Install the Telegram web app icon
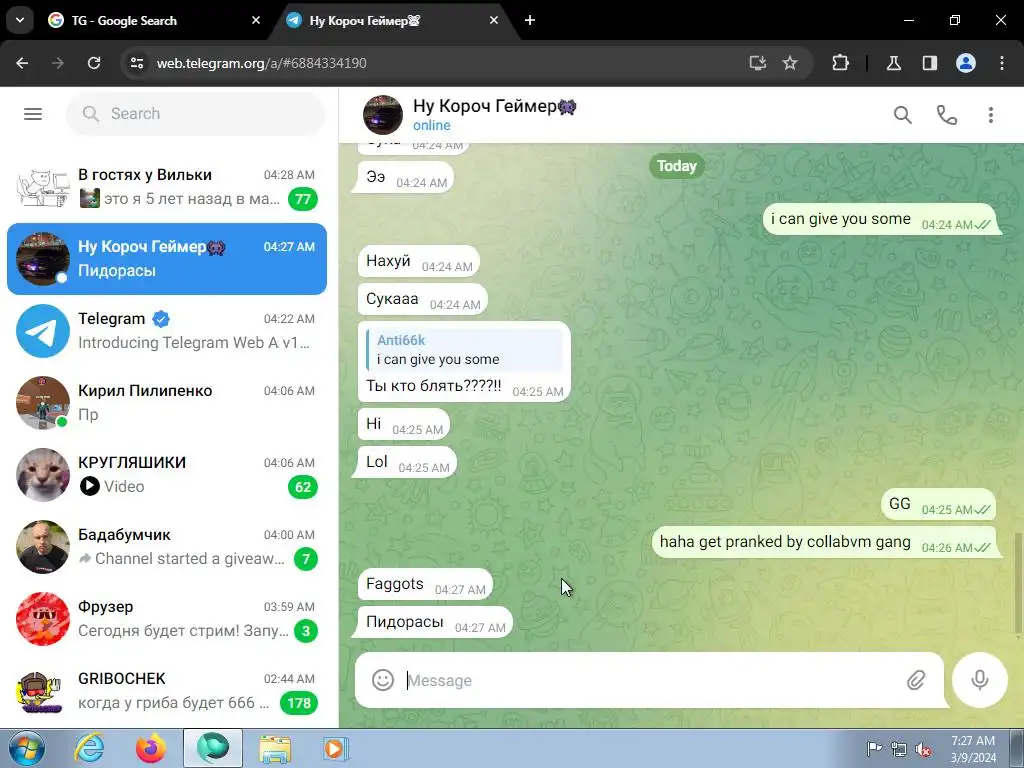Viewport: 1024px width, 768px height. point(758,63)
